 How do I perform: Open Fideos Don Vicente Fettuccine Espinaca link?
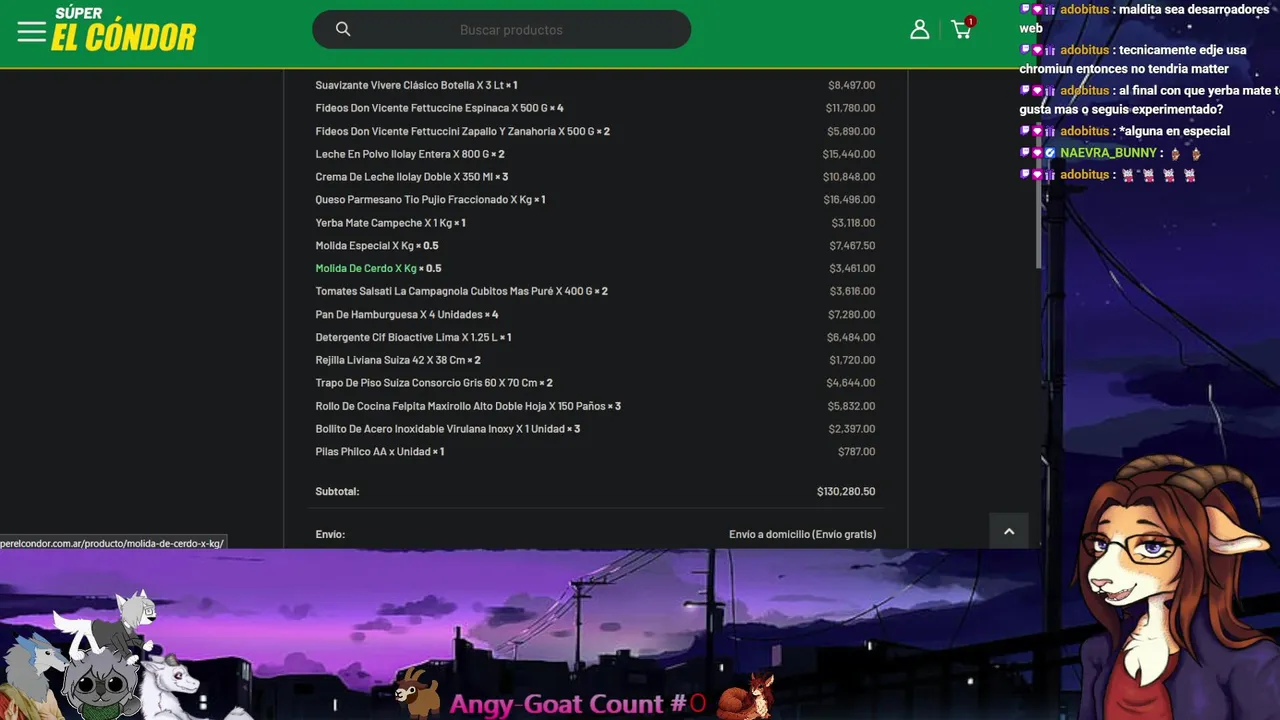pos(431,108)
